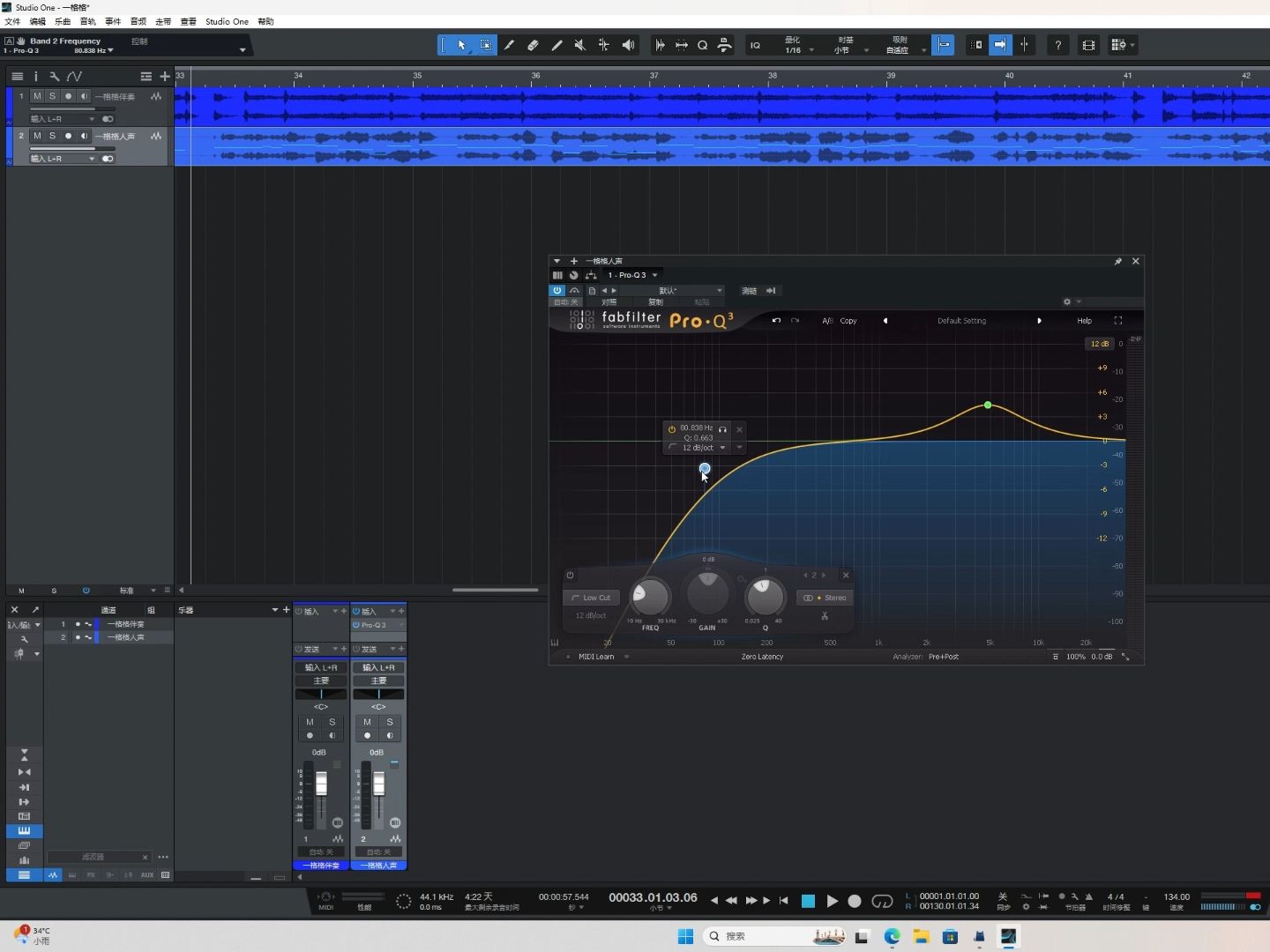
Task: Toggle Pro-Q 3 full screen mode
Action: click(x=1118, y=321)
